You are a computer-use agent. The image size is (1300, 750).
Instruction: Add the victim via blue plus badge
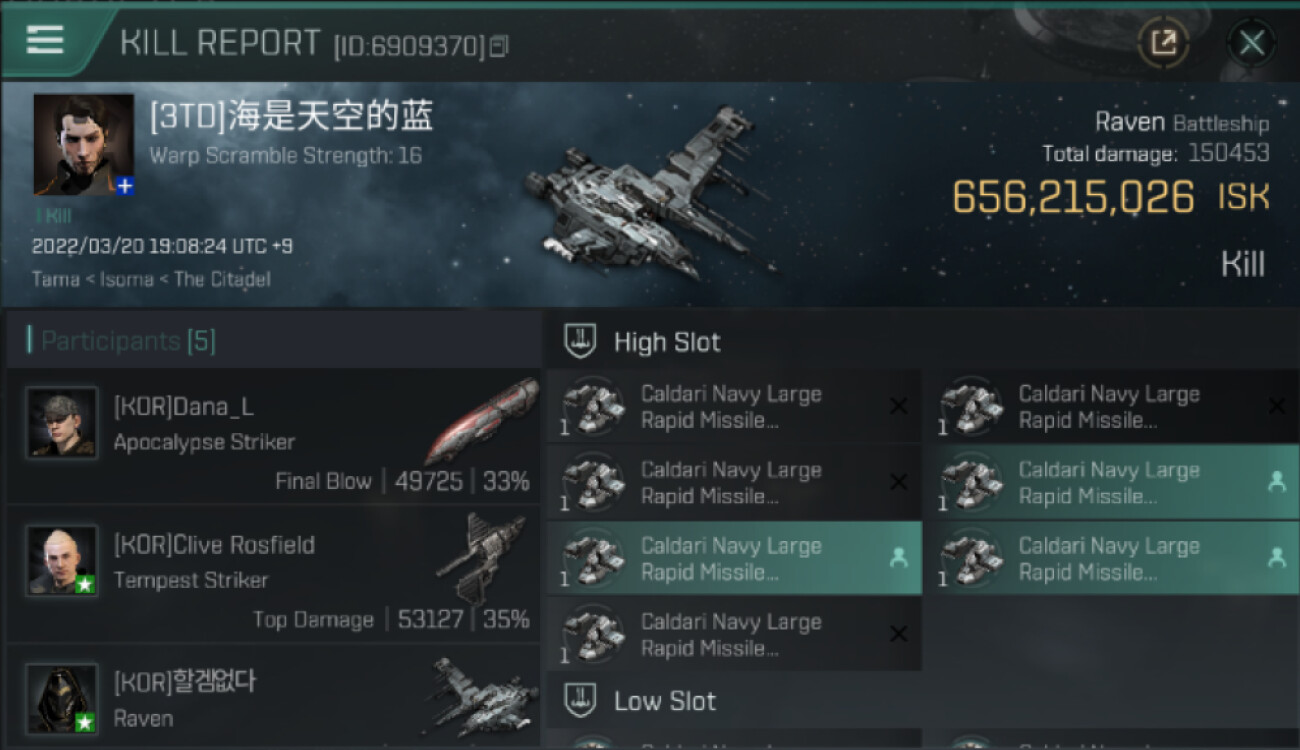click(125, 186)
